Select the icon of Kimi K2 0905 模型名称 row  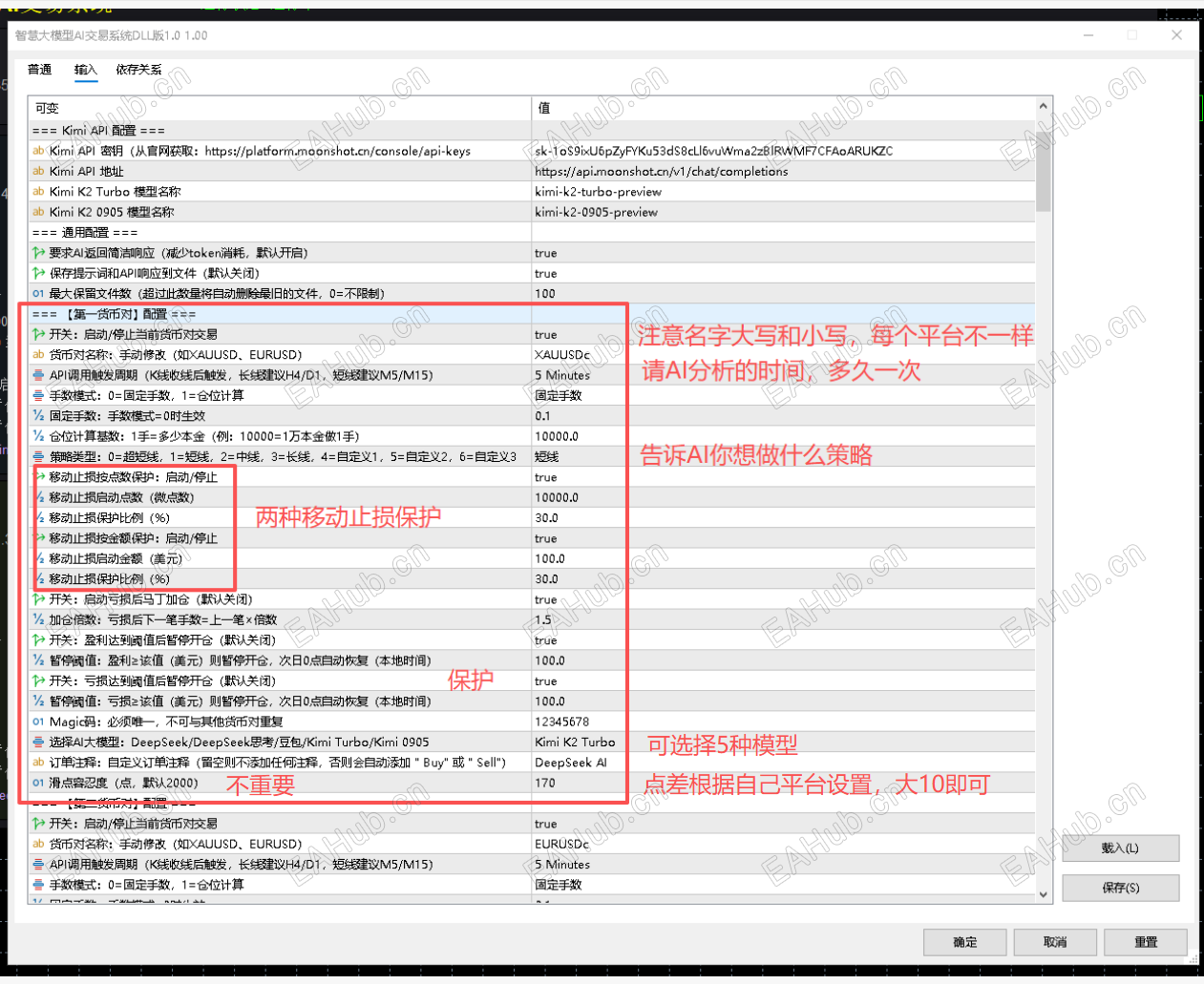click(38, 212)
